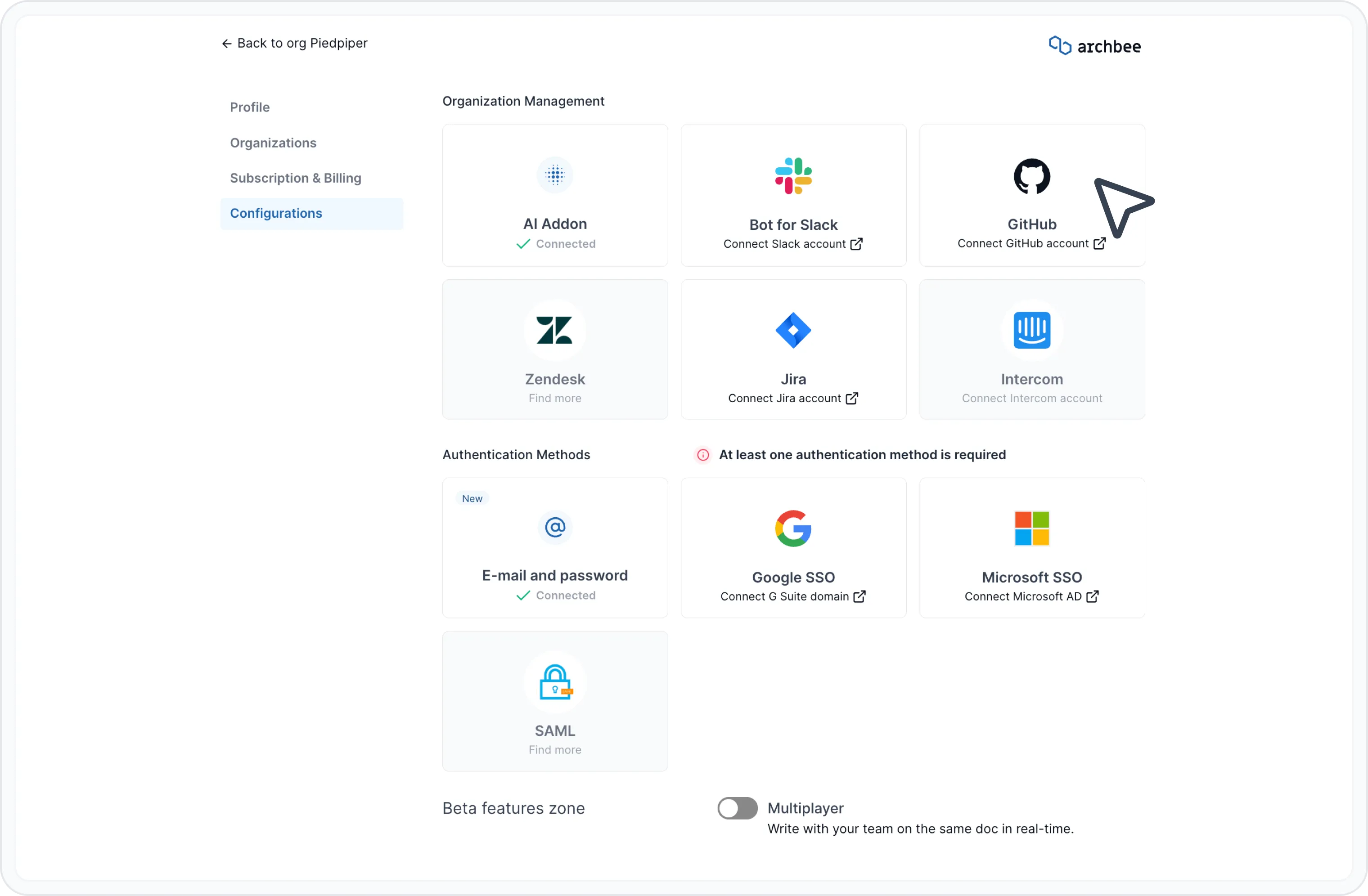The width and height of the screenshot is (1368, 896).
Task: Click the back arrow icon
Action: (226, 44)
